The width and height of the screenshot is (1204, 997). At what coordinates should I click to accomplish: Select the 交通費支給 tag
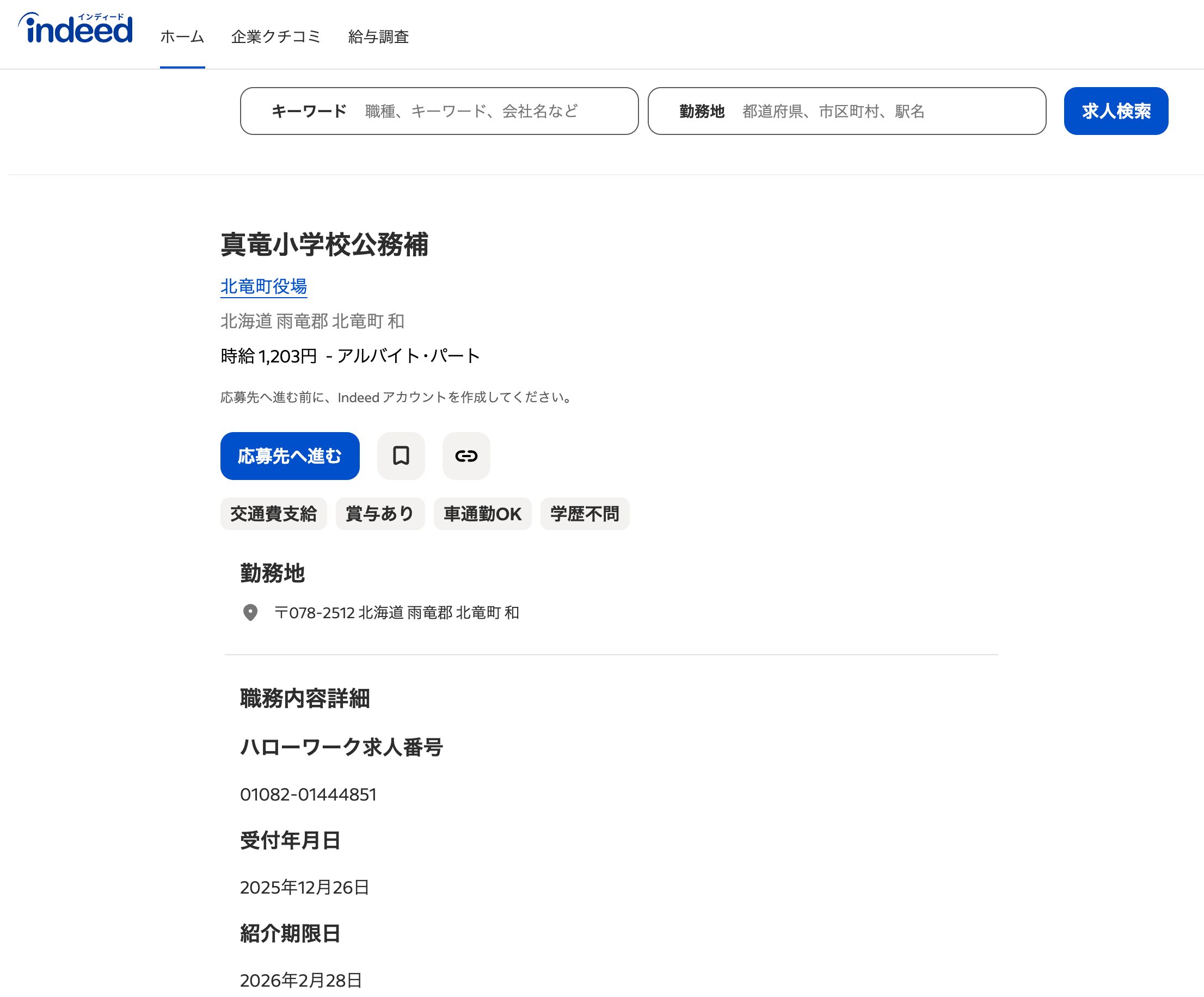point(273,514)
